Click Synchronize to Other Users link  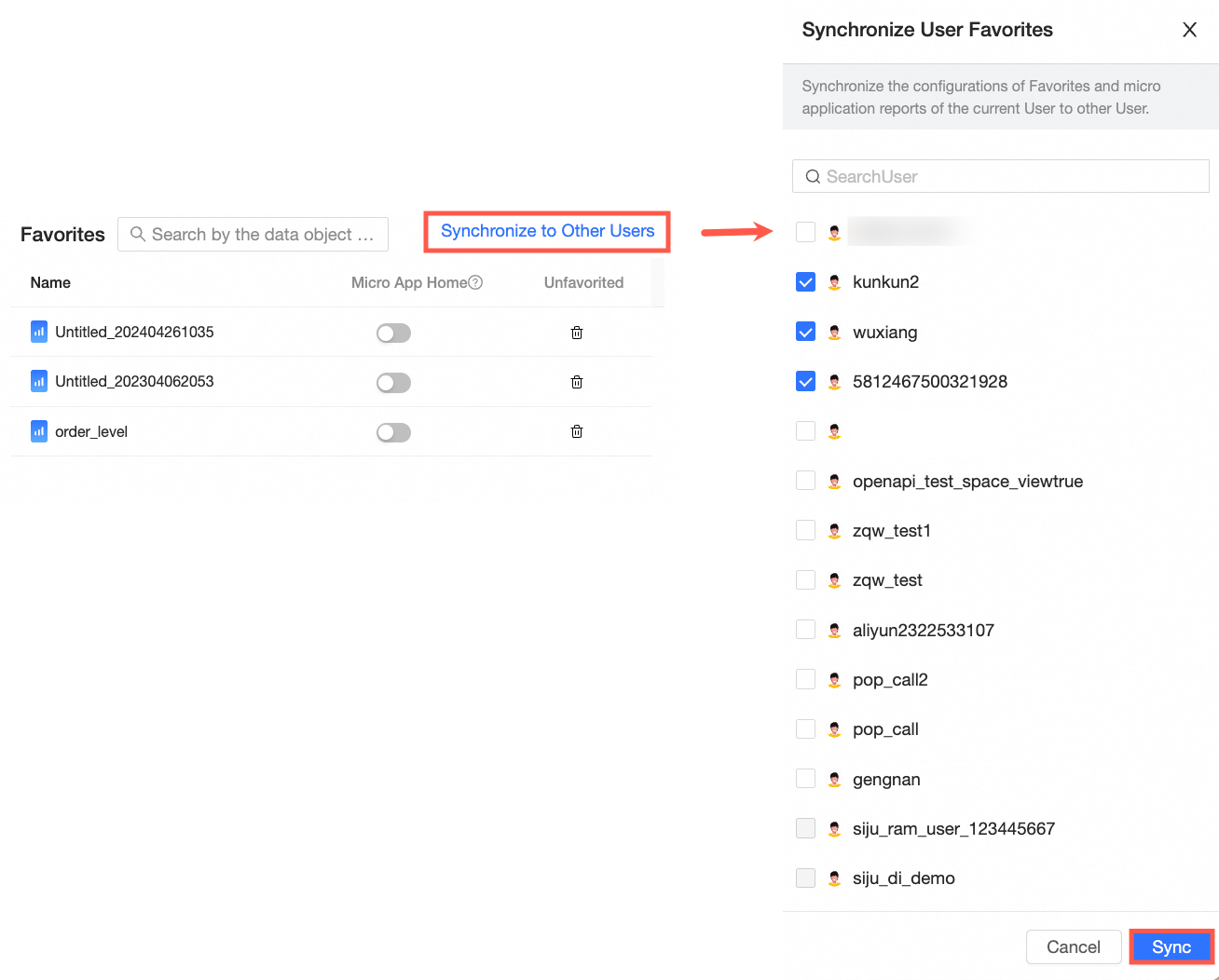(547, 231)
